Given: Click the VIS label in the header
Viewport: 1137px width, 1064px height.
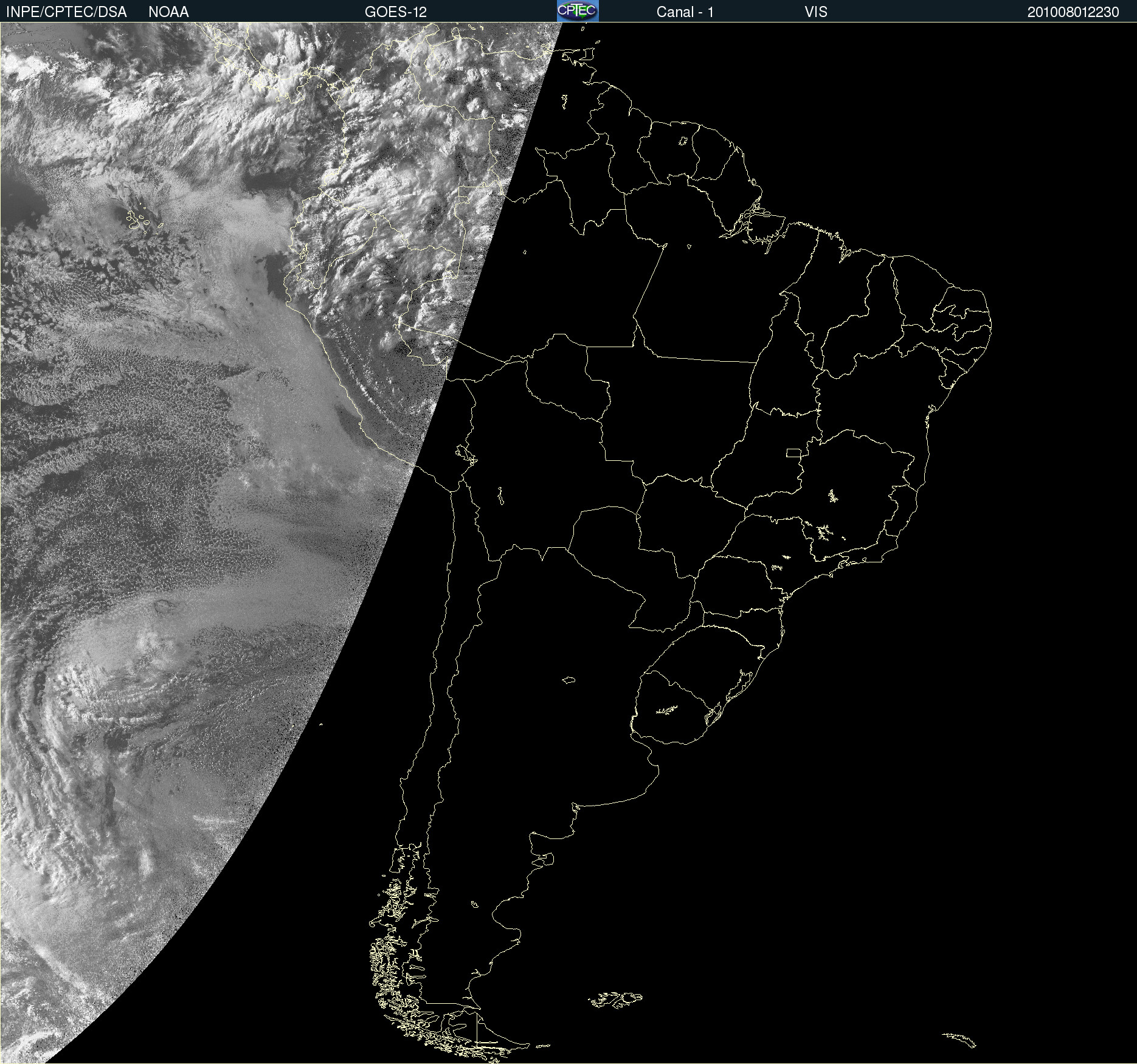Looking at the screenshot, I should pos(816,12).
